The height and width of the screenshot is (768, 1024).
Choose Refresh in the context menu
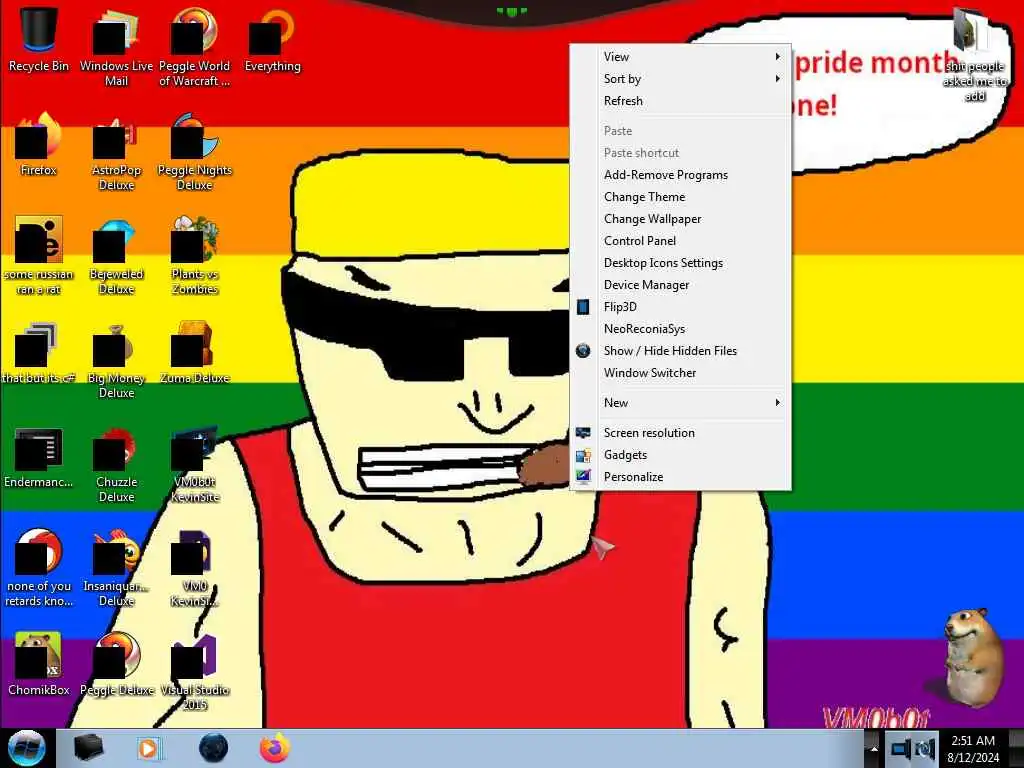click(680, 101)
